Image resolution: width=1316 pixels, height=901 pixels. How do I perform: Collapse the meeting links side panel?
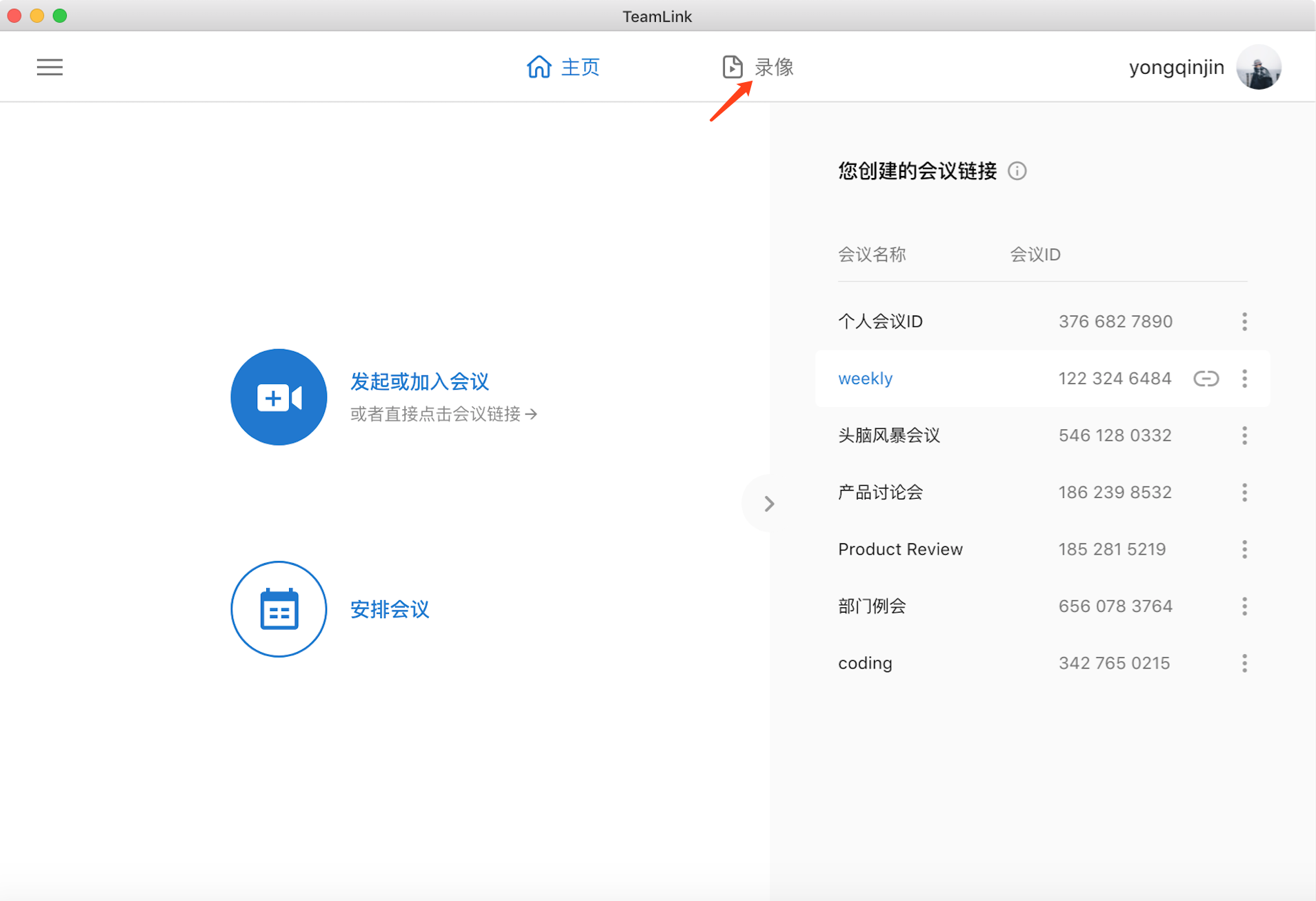(x=767, y=503)
